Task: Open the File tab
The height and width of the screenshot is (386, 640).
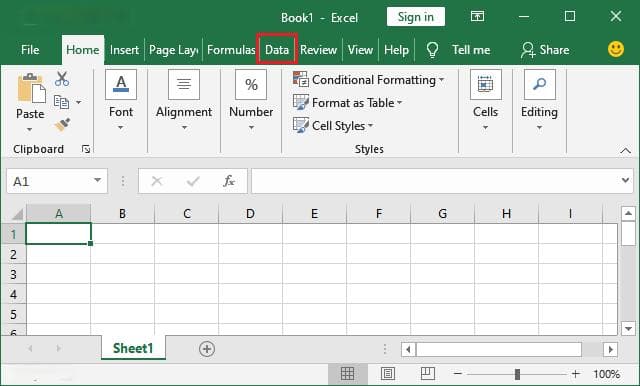Action: pos(30,50)
